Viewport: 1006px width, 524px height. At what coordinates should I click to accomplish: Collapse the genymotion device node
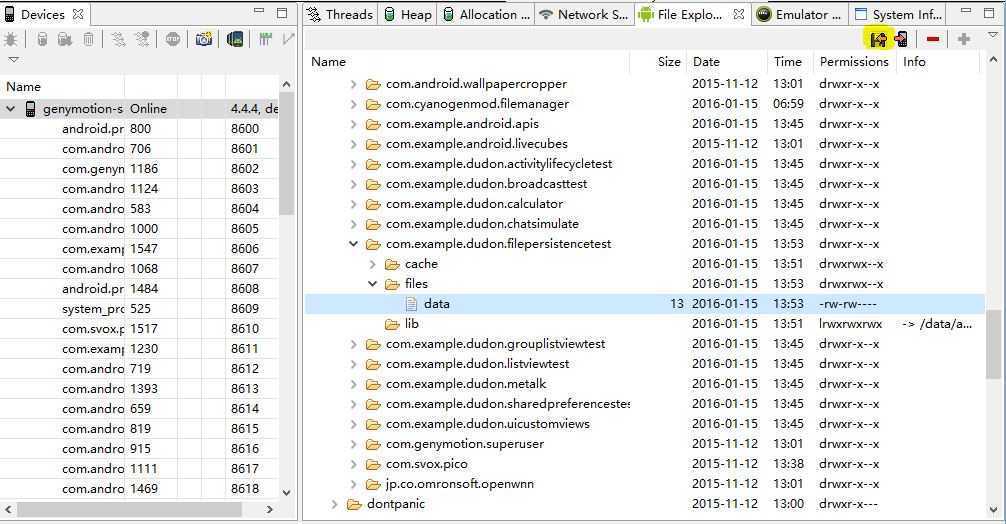click(10, 109)
